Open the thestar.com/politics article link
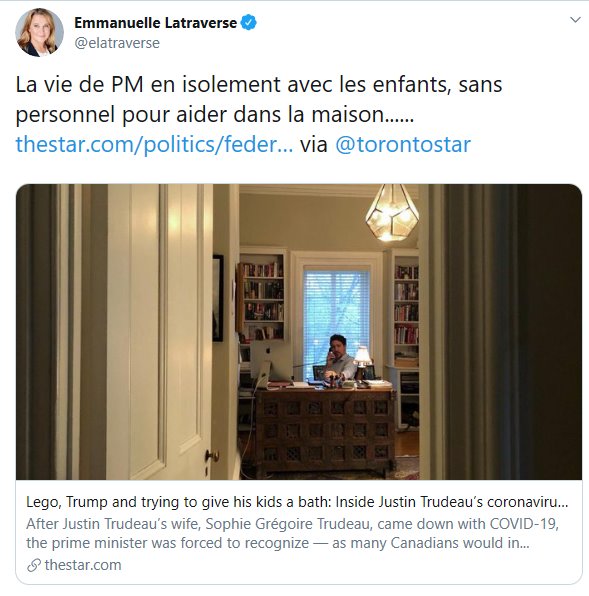589x596 pixels. click(154, 145)
